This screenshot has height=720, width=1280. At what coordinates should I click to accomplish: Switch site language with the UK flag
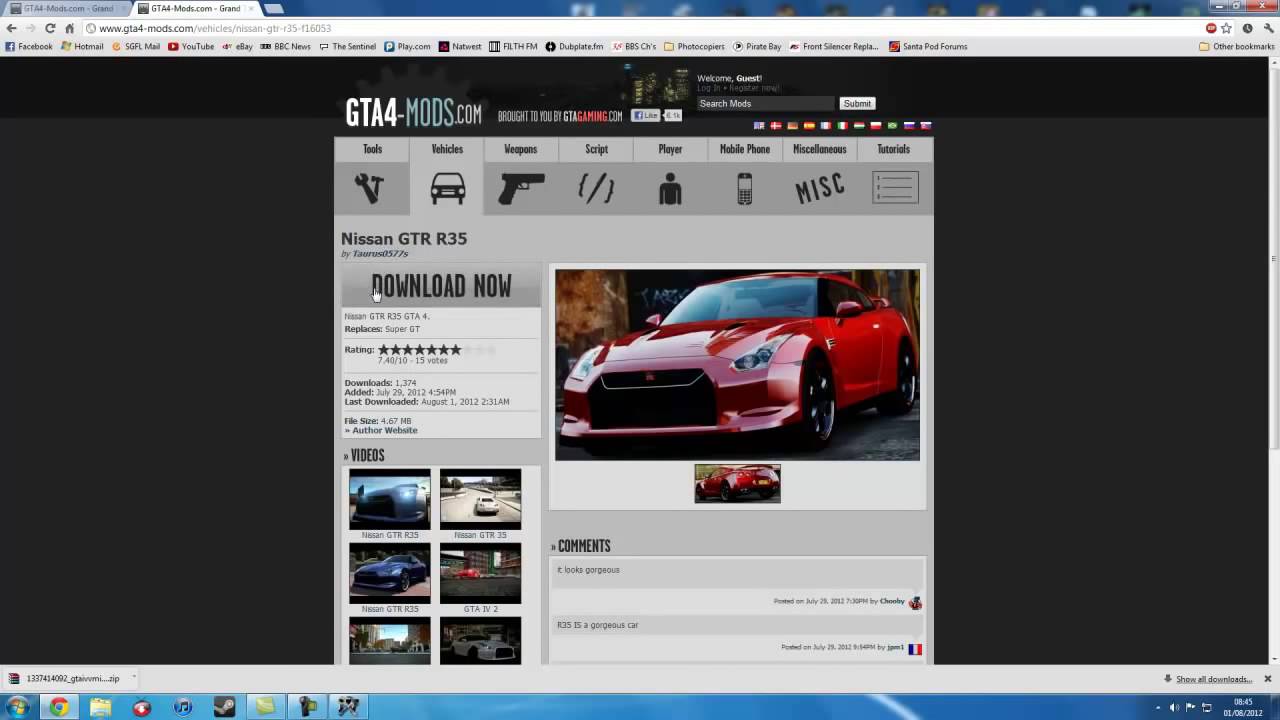759,126
